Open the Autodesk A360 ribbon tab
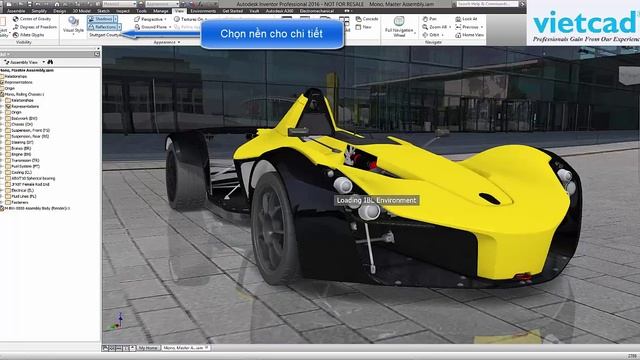Screen dimensions: 640x360 click(280, 11)
